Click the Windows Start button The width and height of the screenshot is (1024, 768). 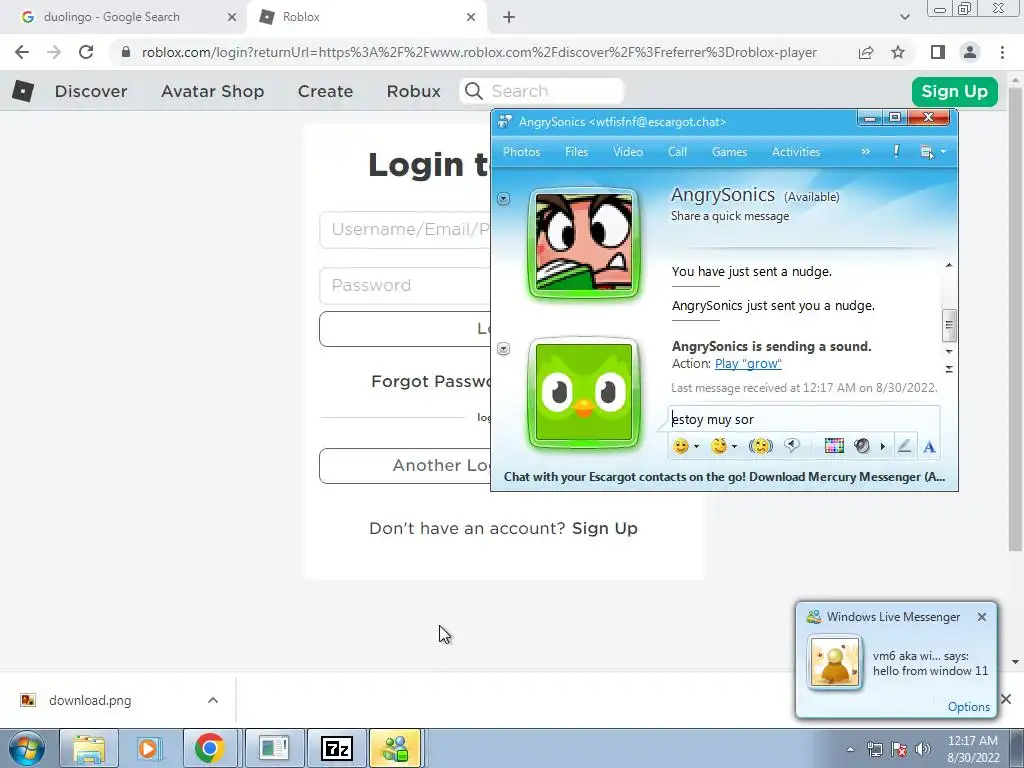point(26,748)
